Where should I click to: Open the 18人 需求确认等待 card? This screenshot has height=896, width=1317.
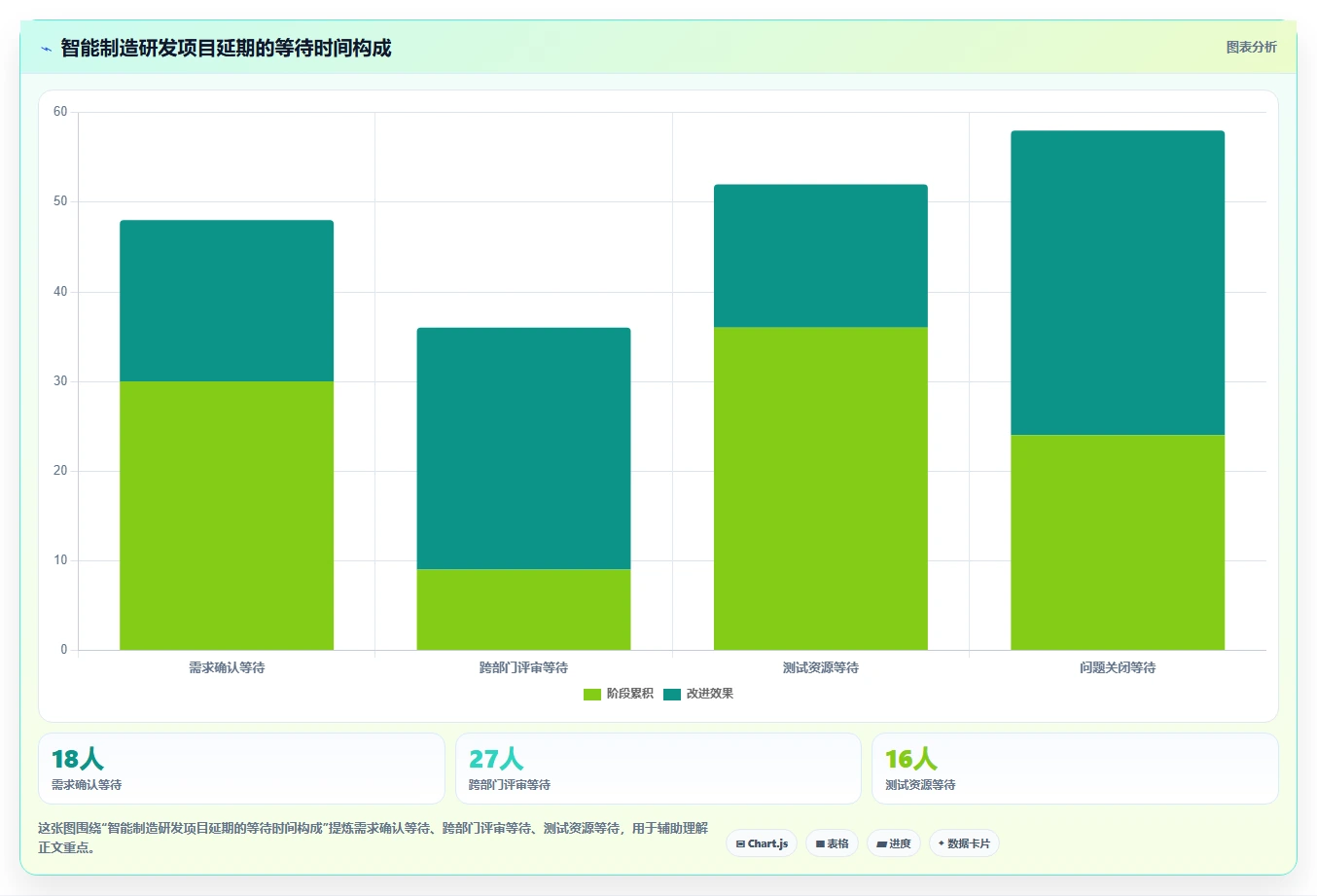pos(241,769)
